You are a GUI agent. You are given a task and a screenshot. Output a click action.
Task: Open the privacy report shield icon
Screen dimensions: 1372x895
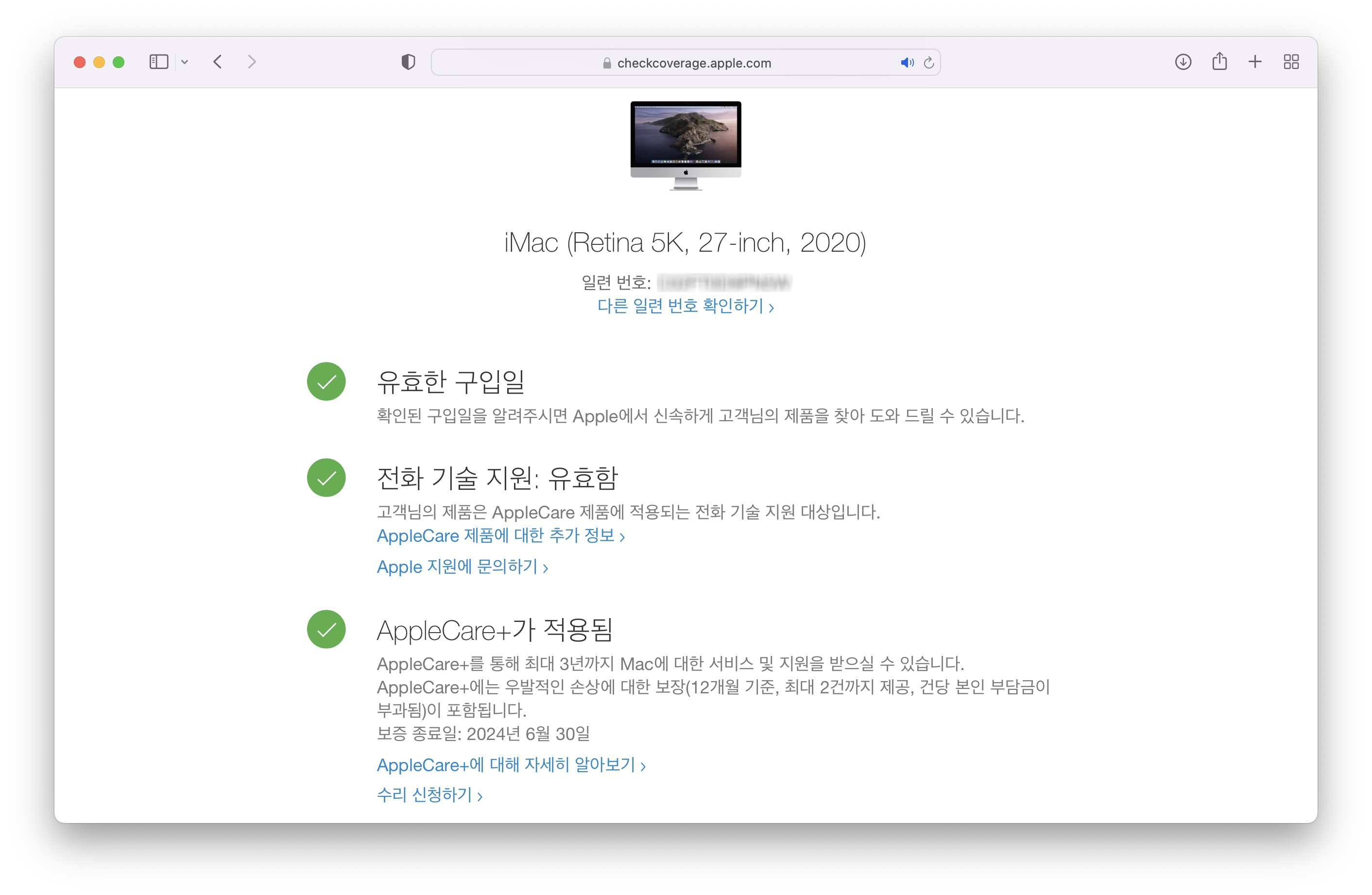coord(408,62)
